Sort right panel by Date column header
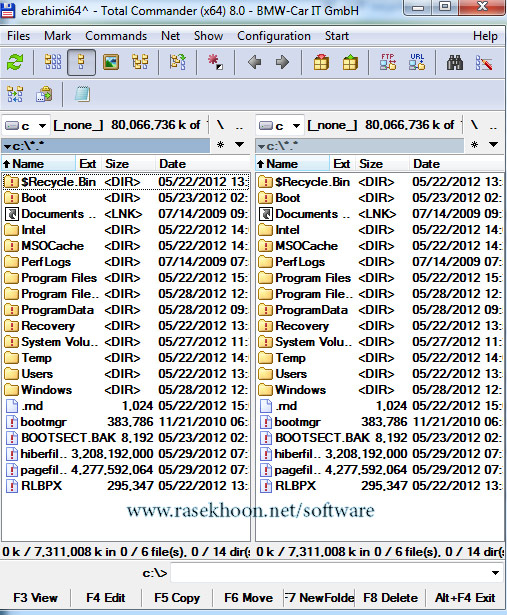 point(456,164)
